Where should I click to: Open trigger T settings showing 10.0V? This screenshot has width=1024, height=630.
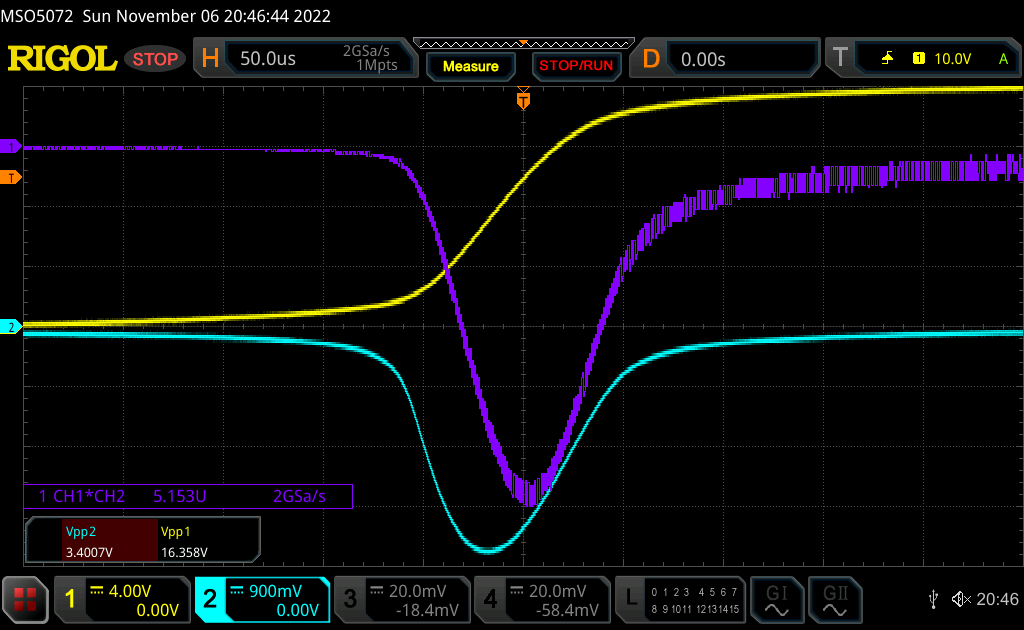(922, 59)
